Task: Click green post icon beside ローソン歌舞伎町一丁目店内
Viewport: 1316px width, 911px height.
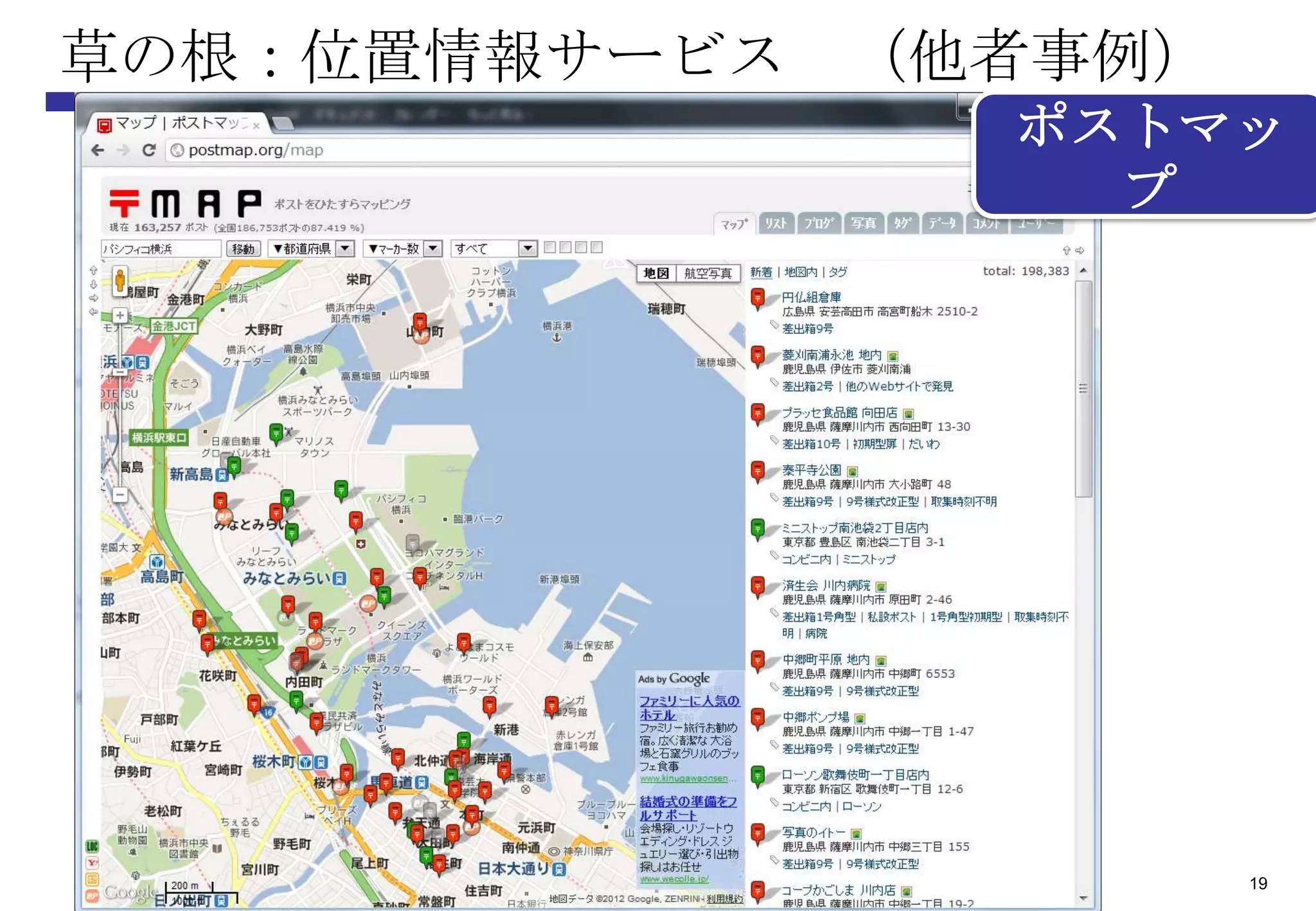Action: (758, 777)
